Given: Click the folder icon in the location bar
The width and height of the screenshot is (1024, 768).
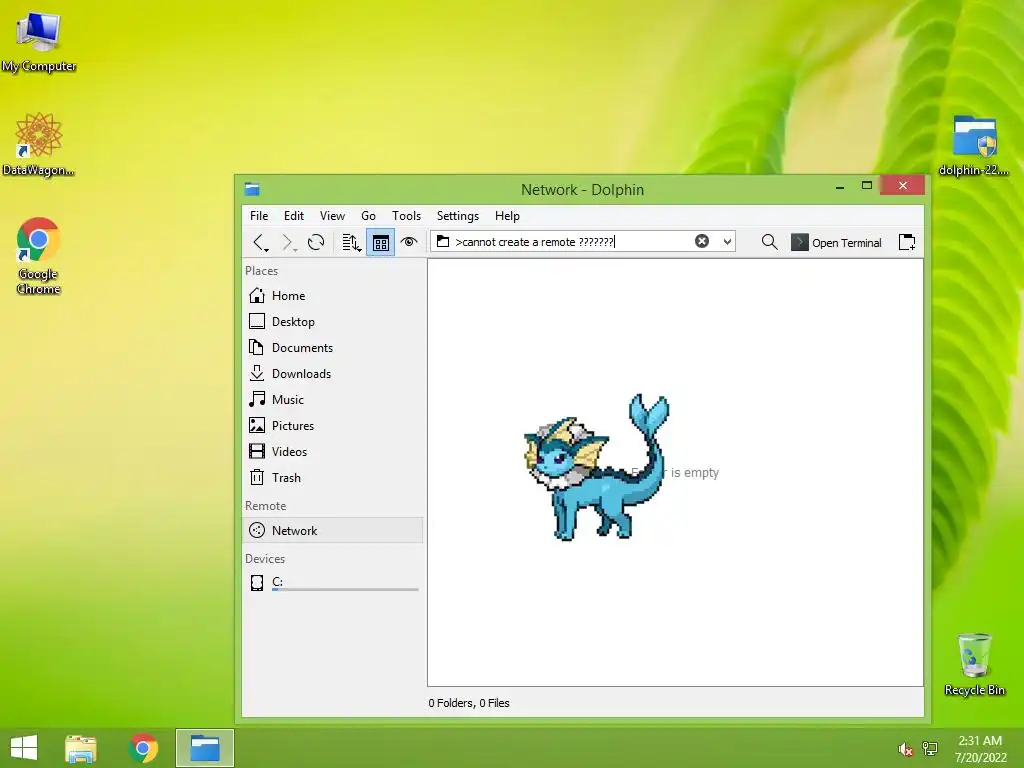Looking at the screenshot, I should [x=443, y=241].
